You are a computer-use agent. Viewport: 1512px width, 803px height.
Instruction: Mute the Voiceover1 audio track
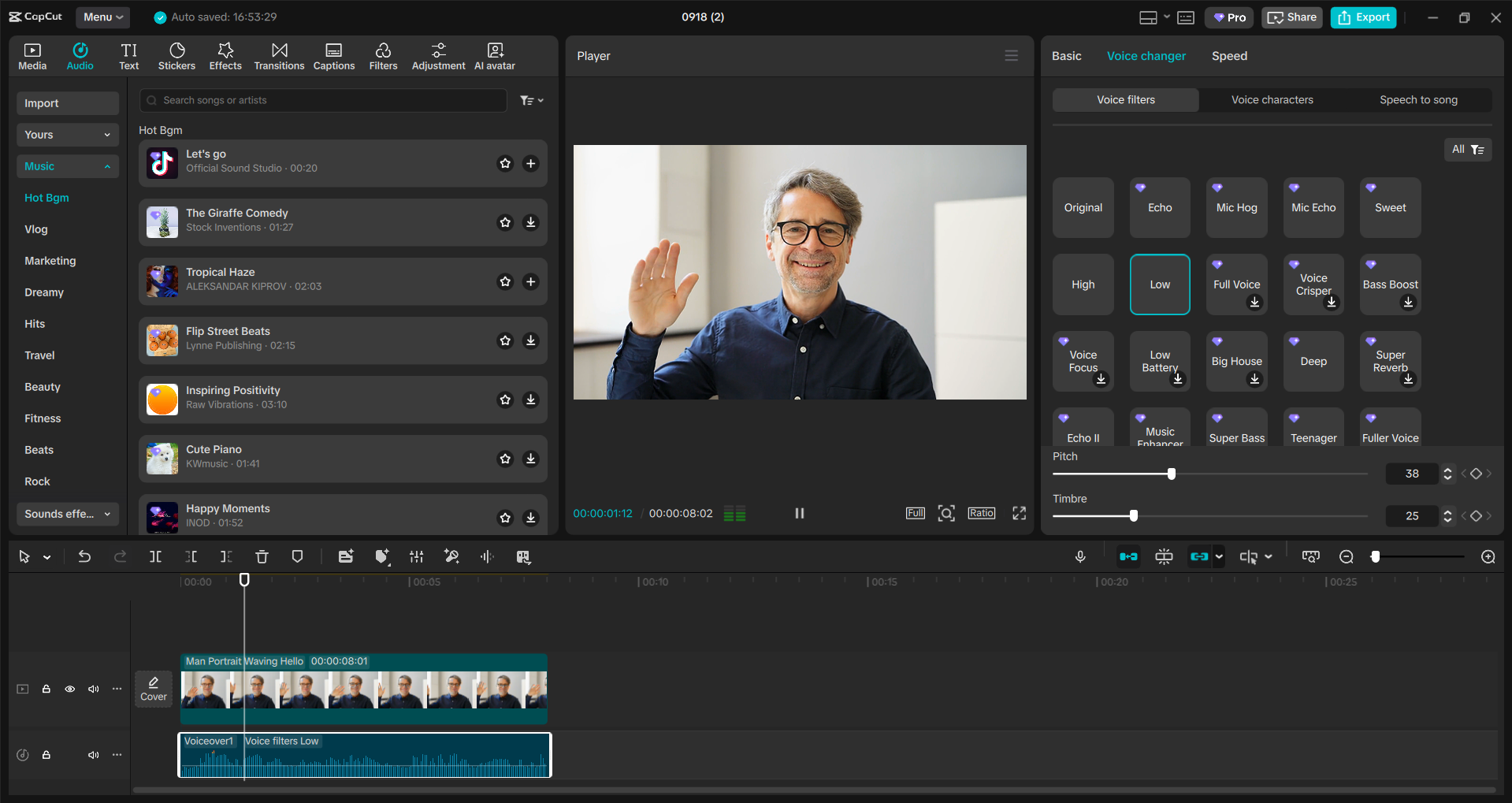coord(93,754)
